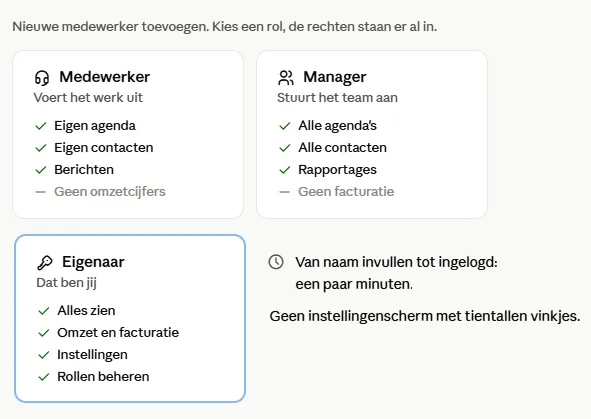The height and width of the screenshot is (419, 591).
Task: Click the dash icon before Geen omzetcijfers
Action: pyautogui.click(x=40, y=192)
